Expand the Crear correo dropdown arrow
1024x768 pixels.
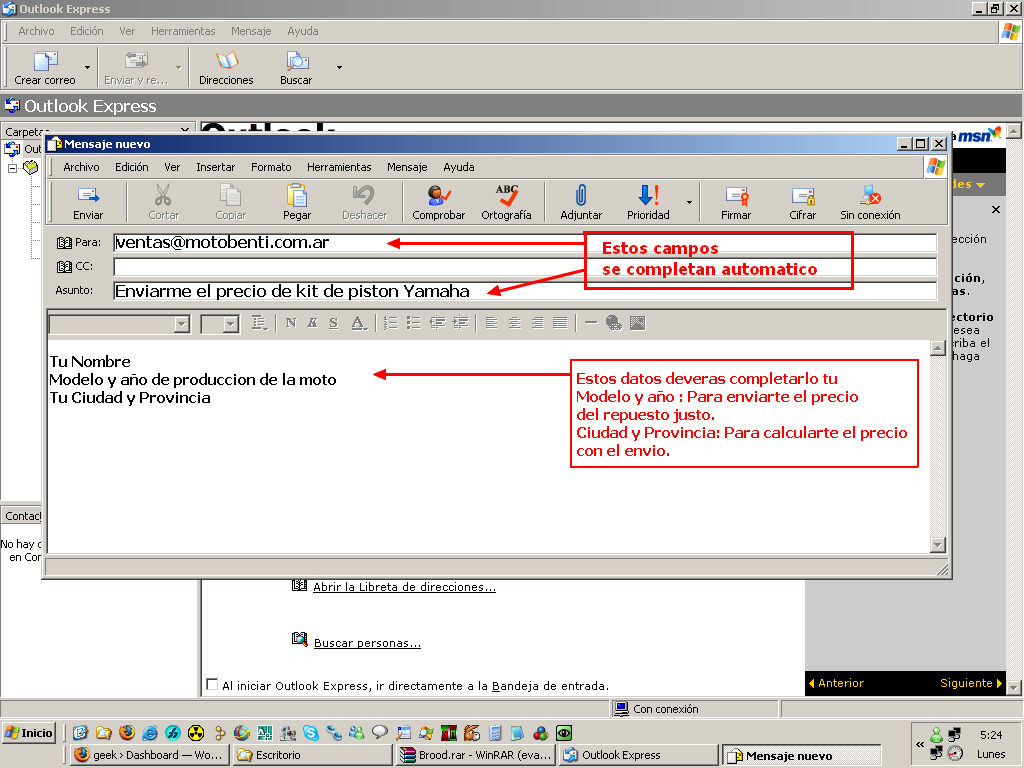pyautogui.click(x=88, y=67)
